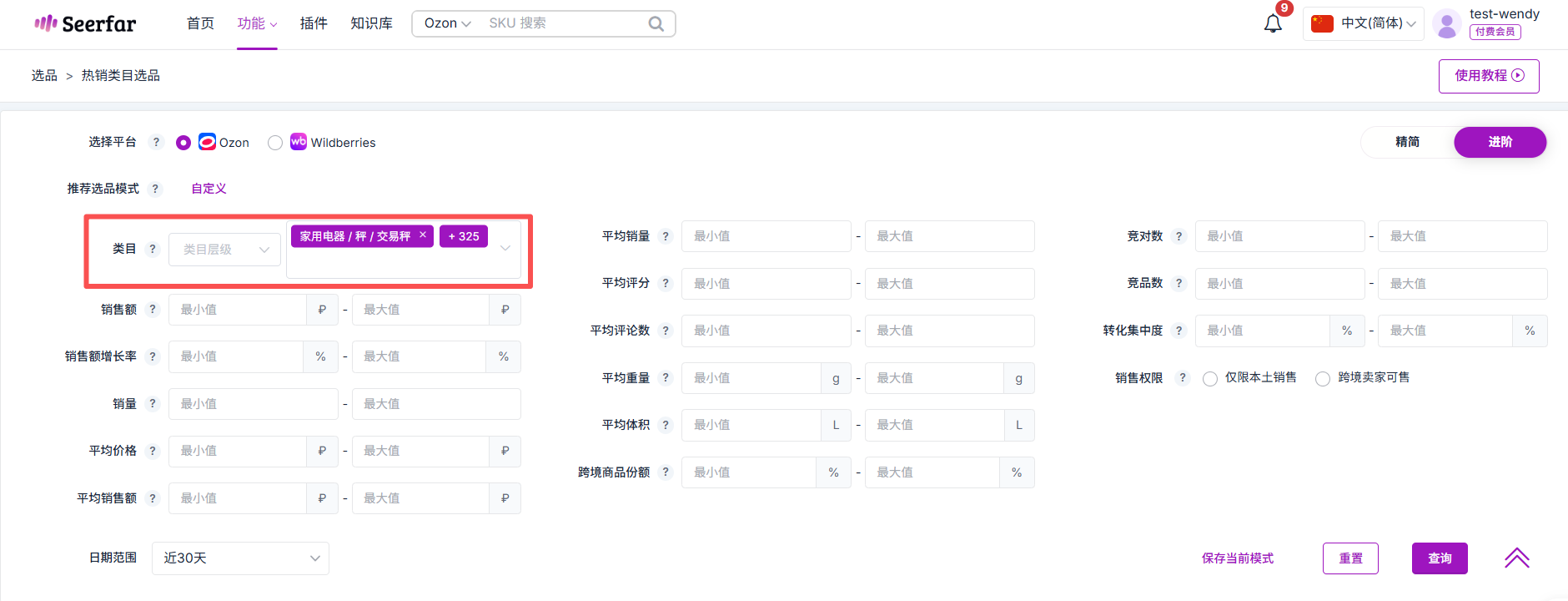Image resolution: width=1568 pixels, height=601 pixels.
Task: Expand the 日期范围 近30天 dropdown
Action: coord(240,558)
